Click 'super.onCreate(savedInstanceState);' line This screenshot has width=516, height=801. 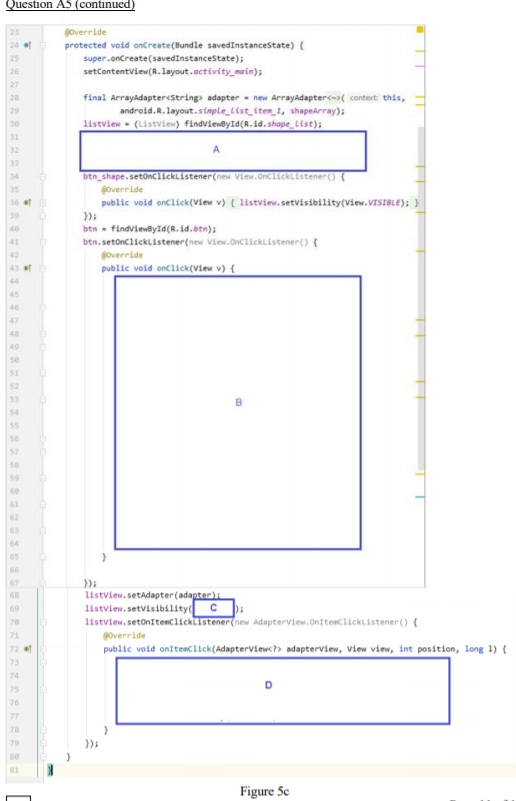[163, 59]
